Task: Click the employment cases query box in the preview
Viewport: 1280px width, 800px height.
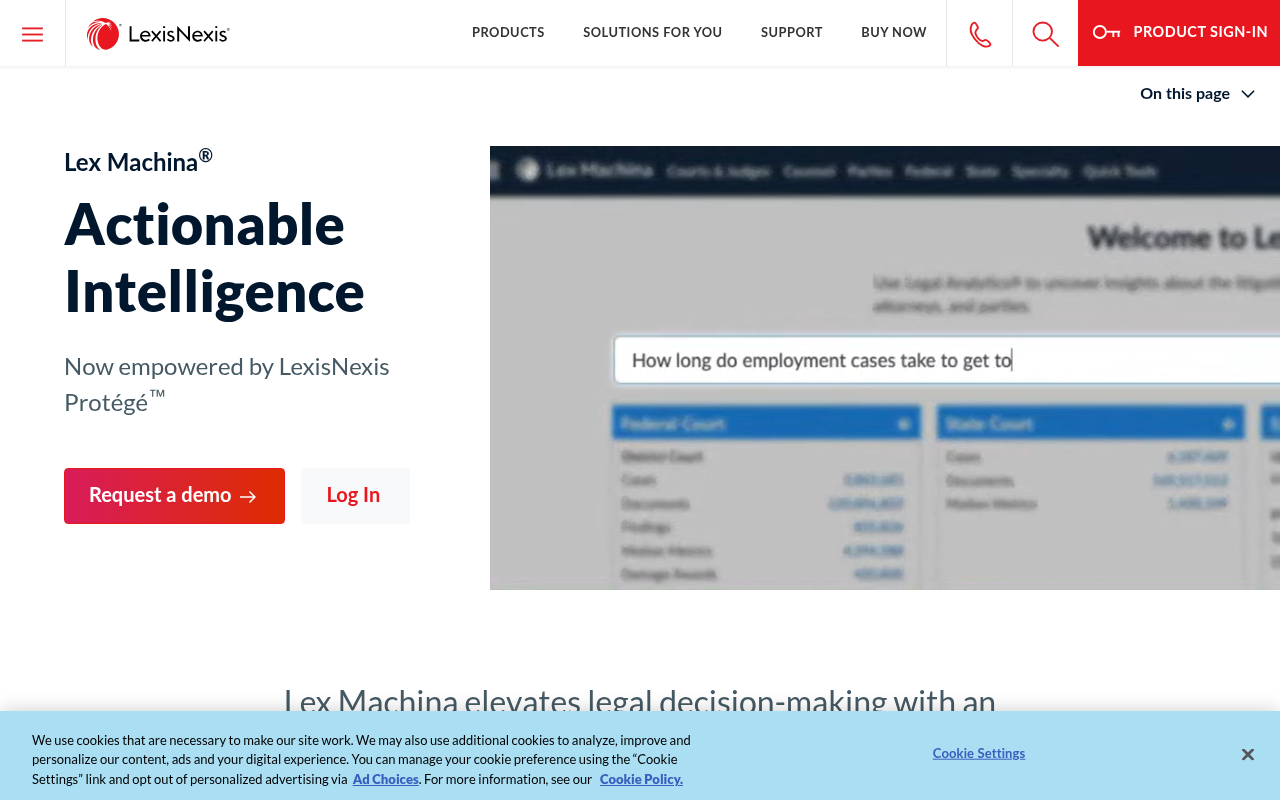Action: point(950,358)
